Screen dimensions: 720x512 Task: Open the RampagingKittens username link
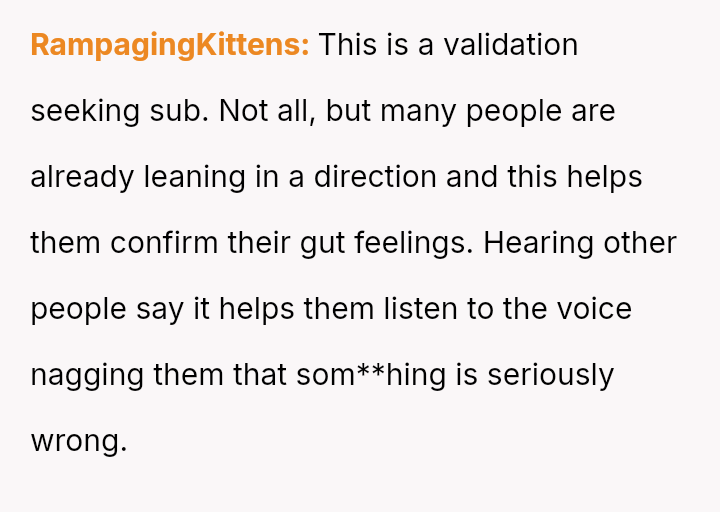[x=170, y=45]
